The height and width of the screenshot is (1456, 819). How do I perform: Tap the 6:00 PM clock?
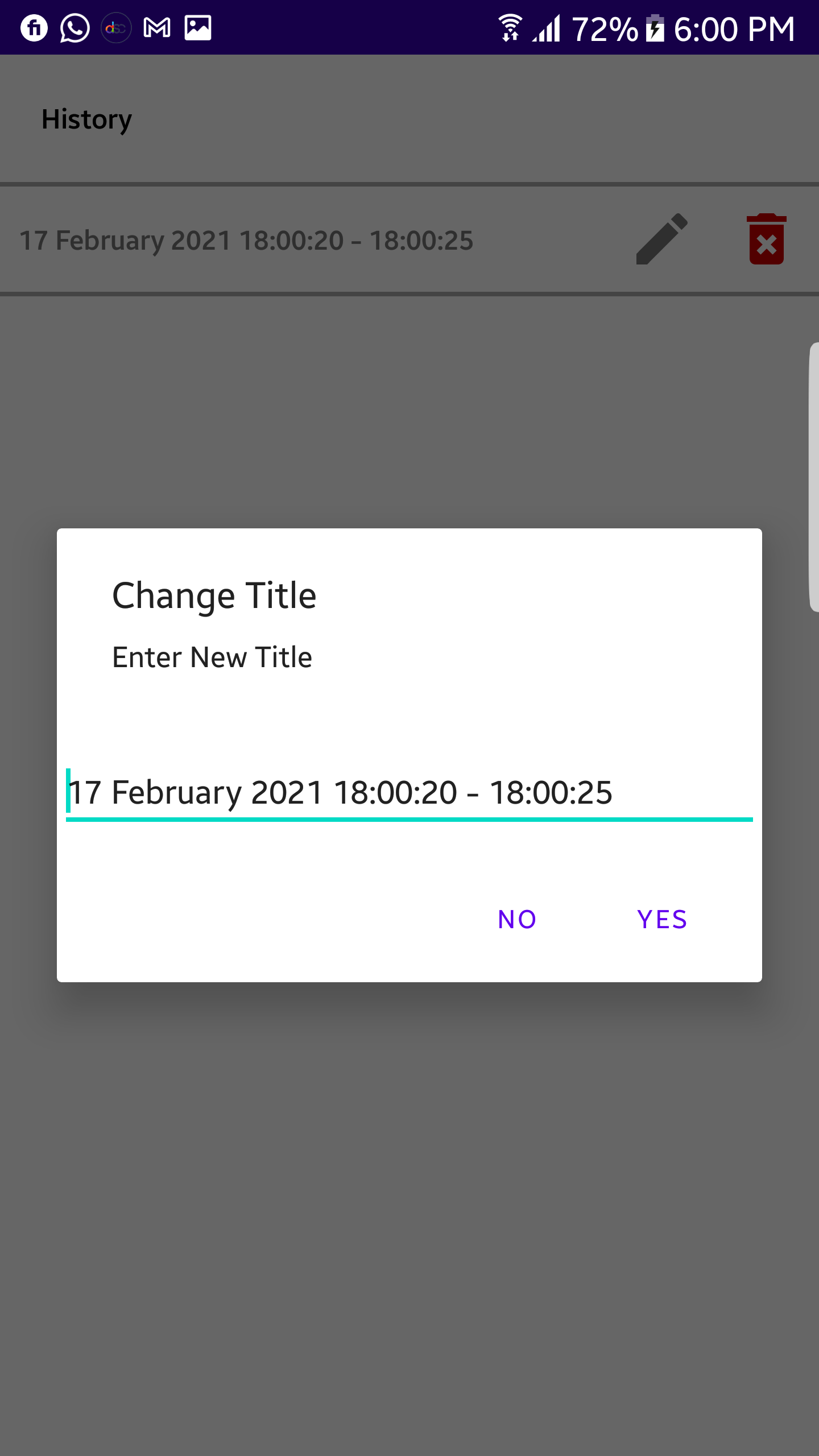(x=734, y=29)
